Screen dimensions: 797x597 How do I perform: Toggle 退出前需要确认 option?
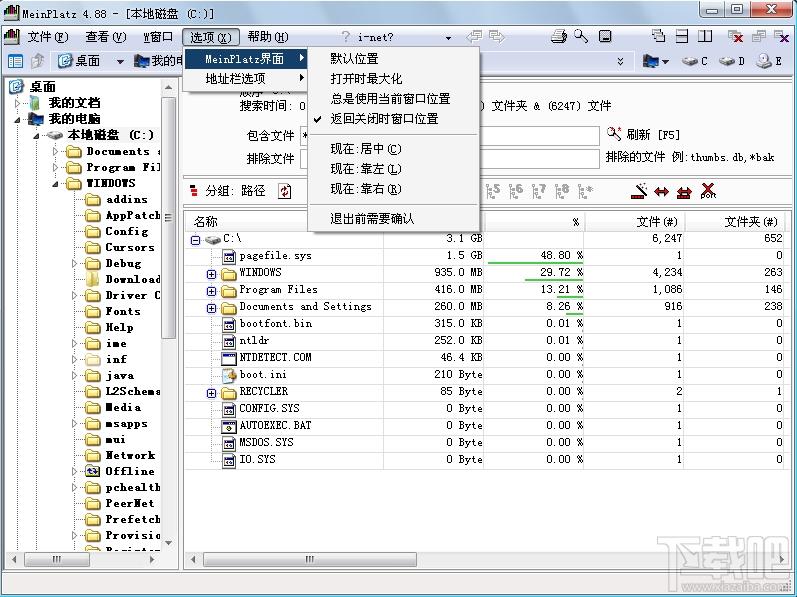[x=372, y=218]
